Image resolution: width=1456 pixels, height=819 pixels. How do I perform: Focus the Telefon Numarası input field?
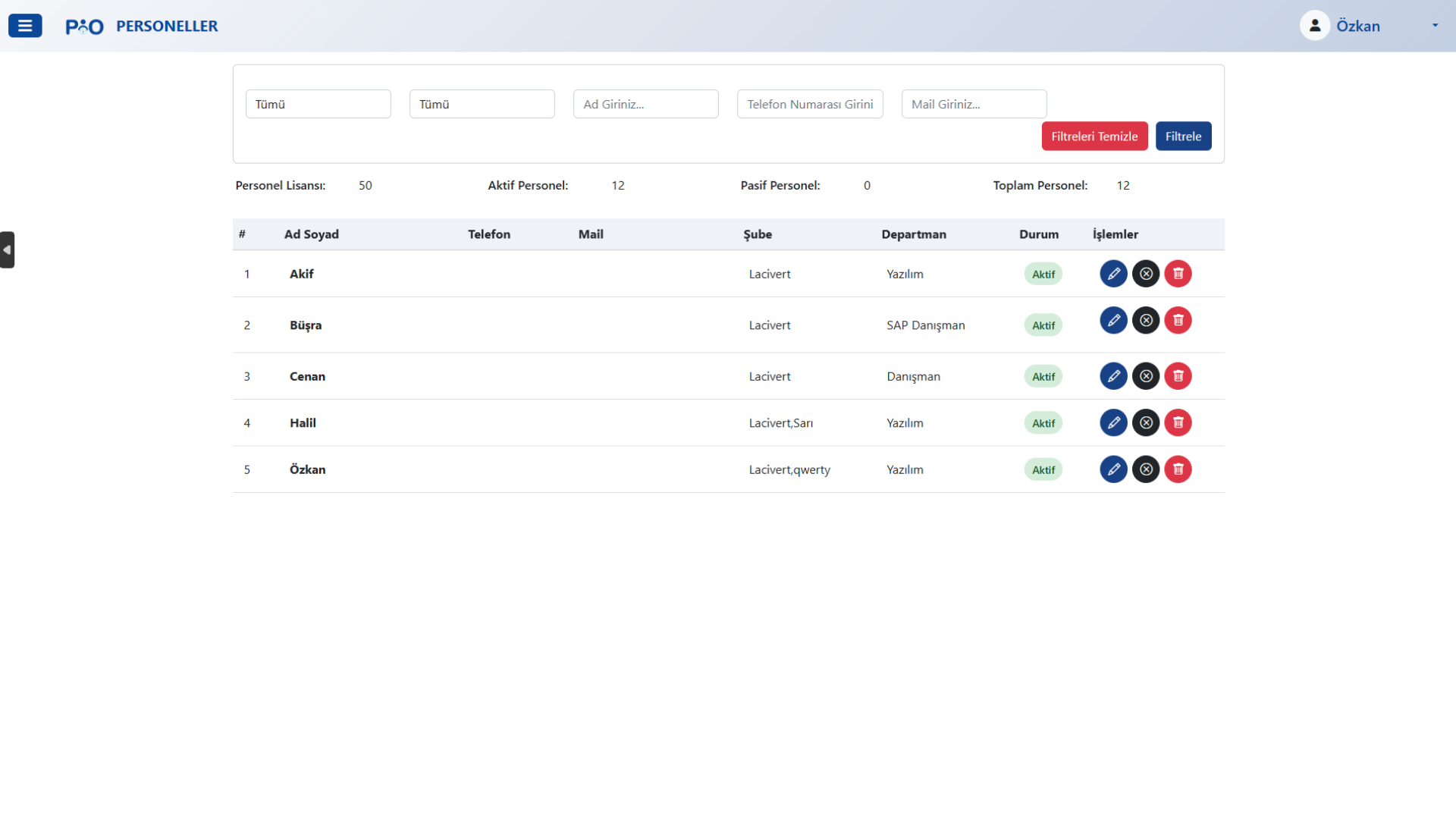(x=810, y=104)
